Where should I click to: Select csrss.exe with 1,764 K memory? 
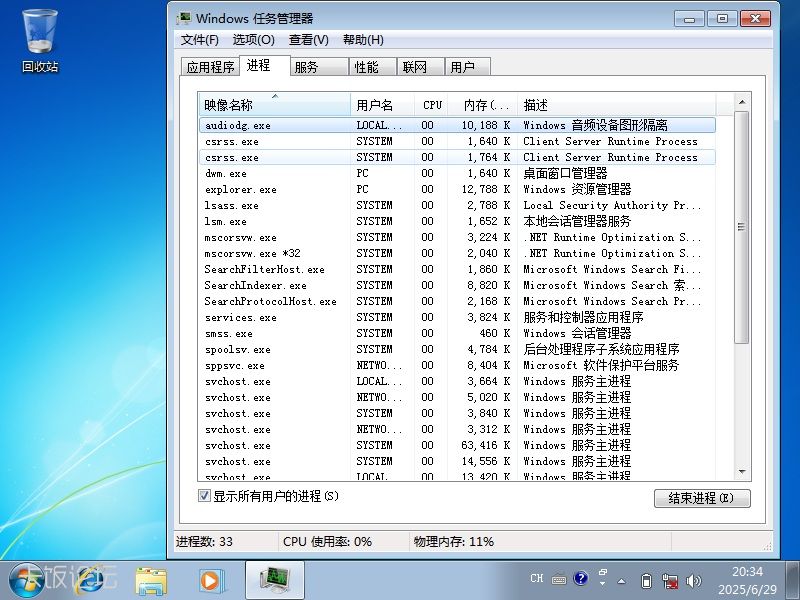[x=457, y=157]
